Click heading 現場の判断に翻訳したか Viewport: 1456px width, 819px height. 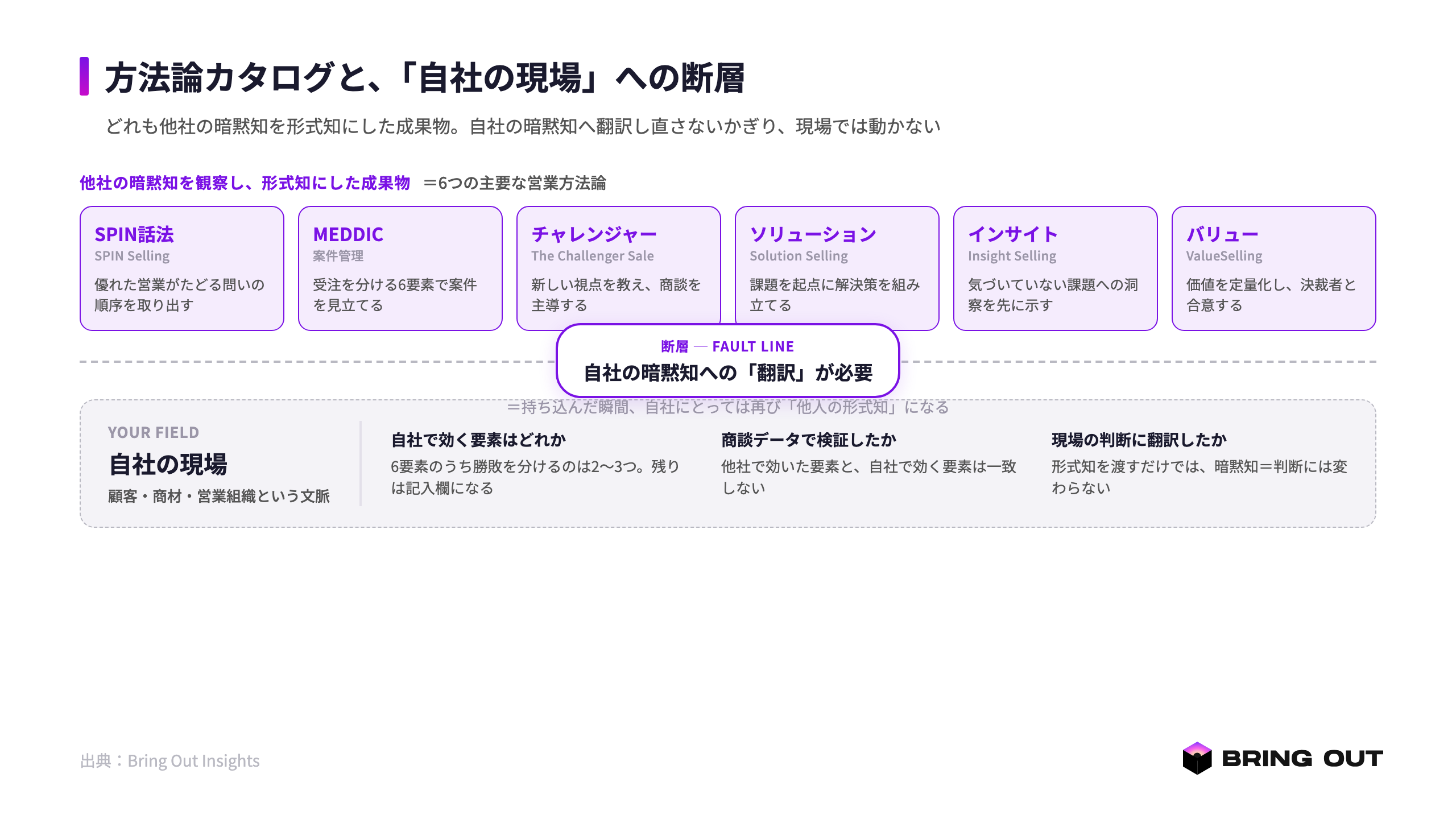(1139, 440)
